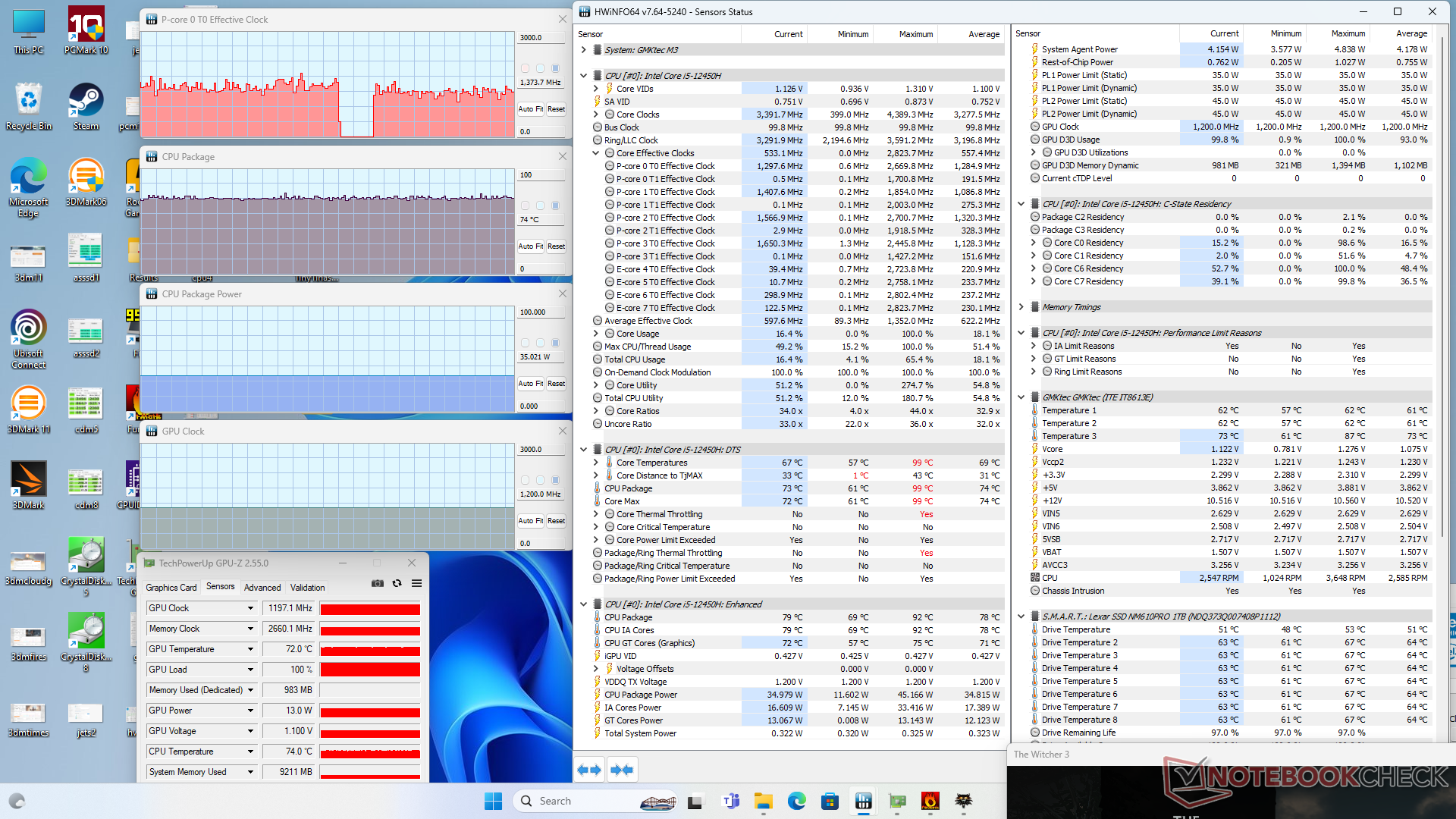1456x819 pixels.
Task: Expand the Core VIDs row
Action: (x=595, y=89)
